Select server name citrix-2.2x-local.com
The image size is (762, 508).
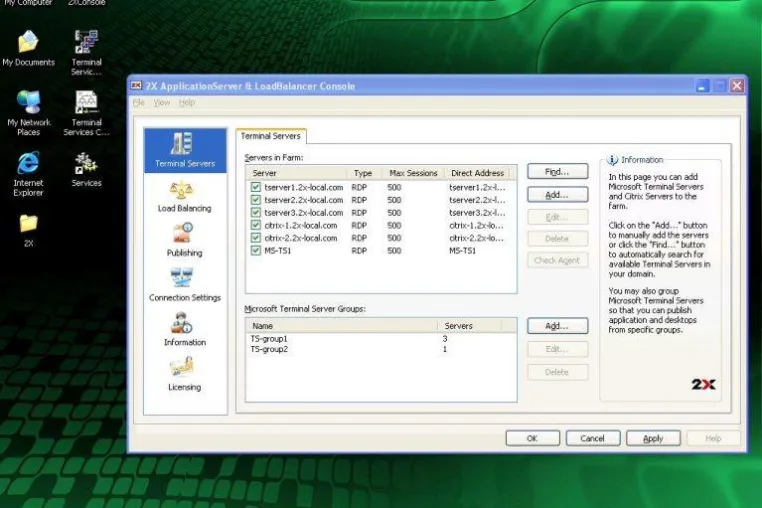pyautogui.click(x=301, y=238)
